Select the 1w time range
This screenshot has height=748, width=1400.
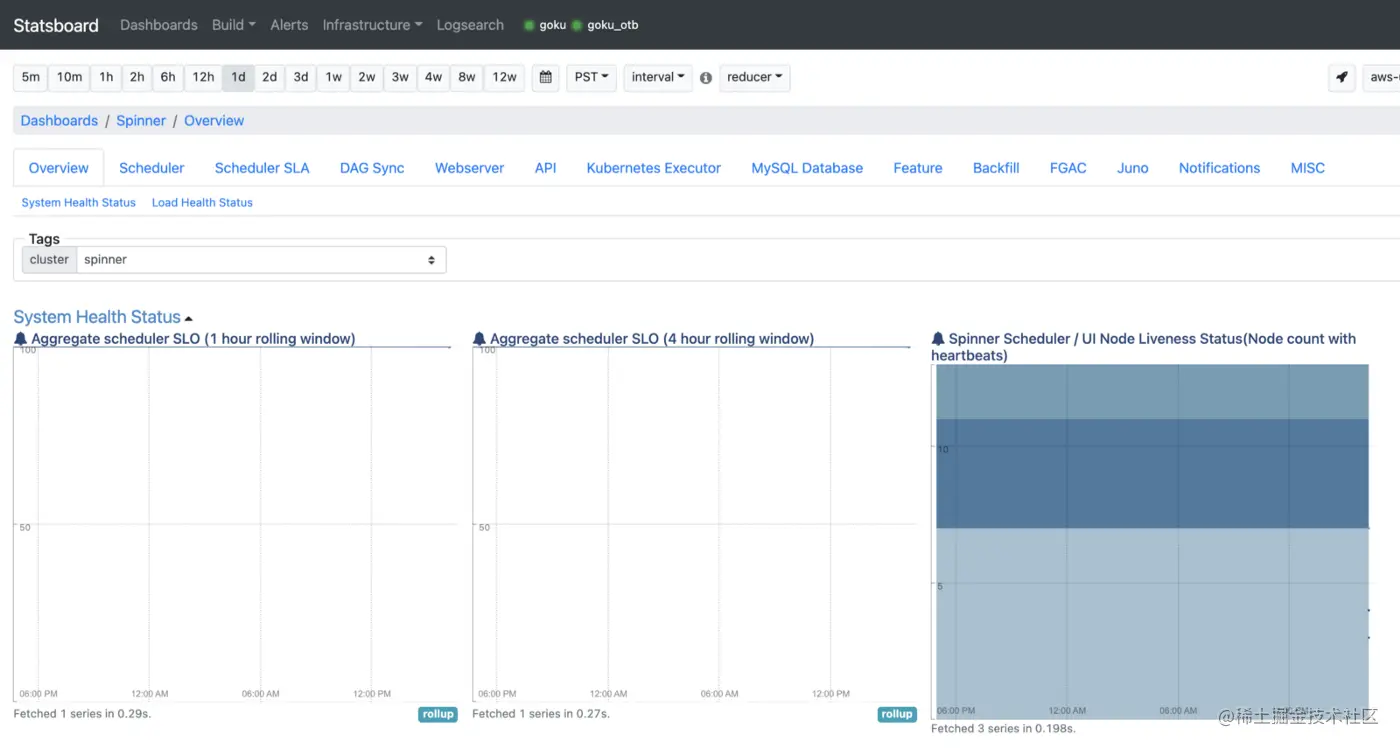pos(334,77)
